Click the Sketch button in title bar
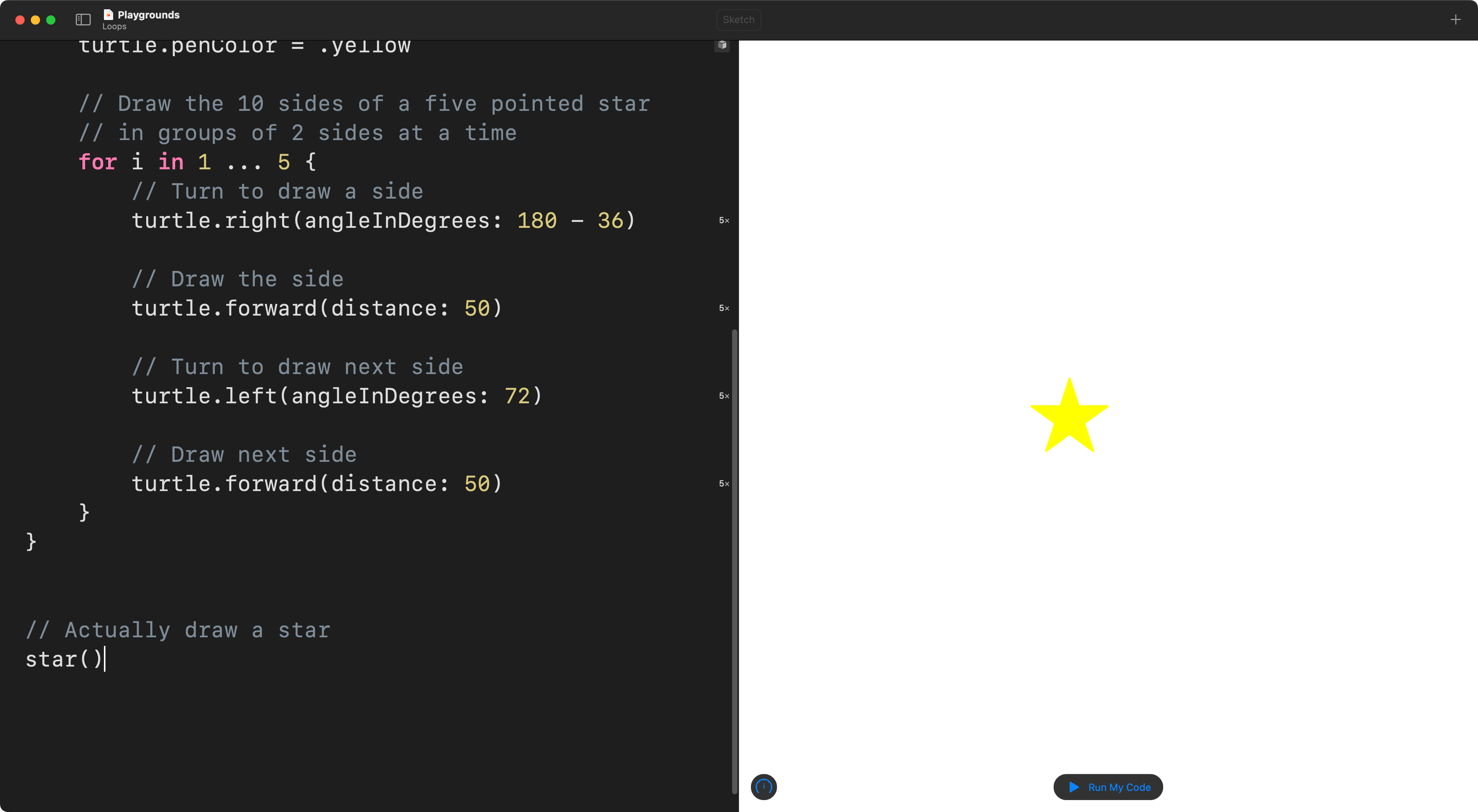The height and width of the screenshot is (812, 1478). tap(739, 20)
